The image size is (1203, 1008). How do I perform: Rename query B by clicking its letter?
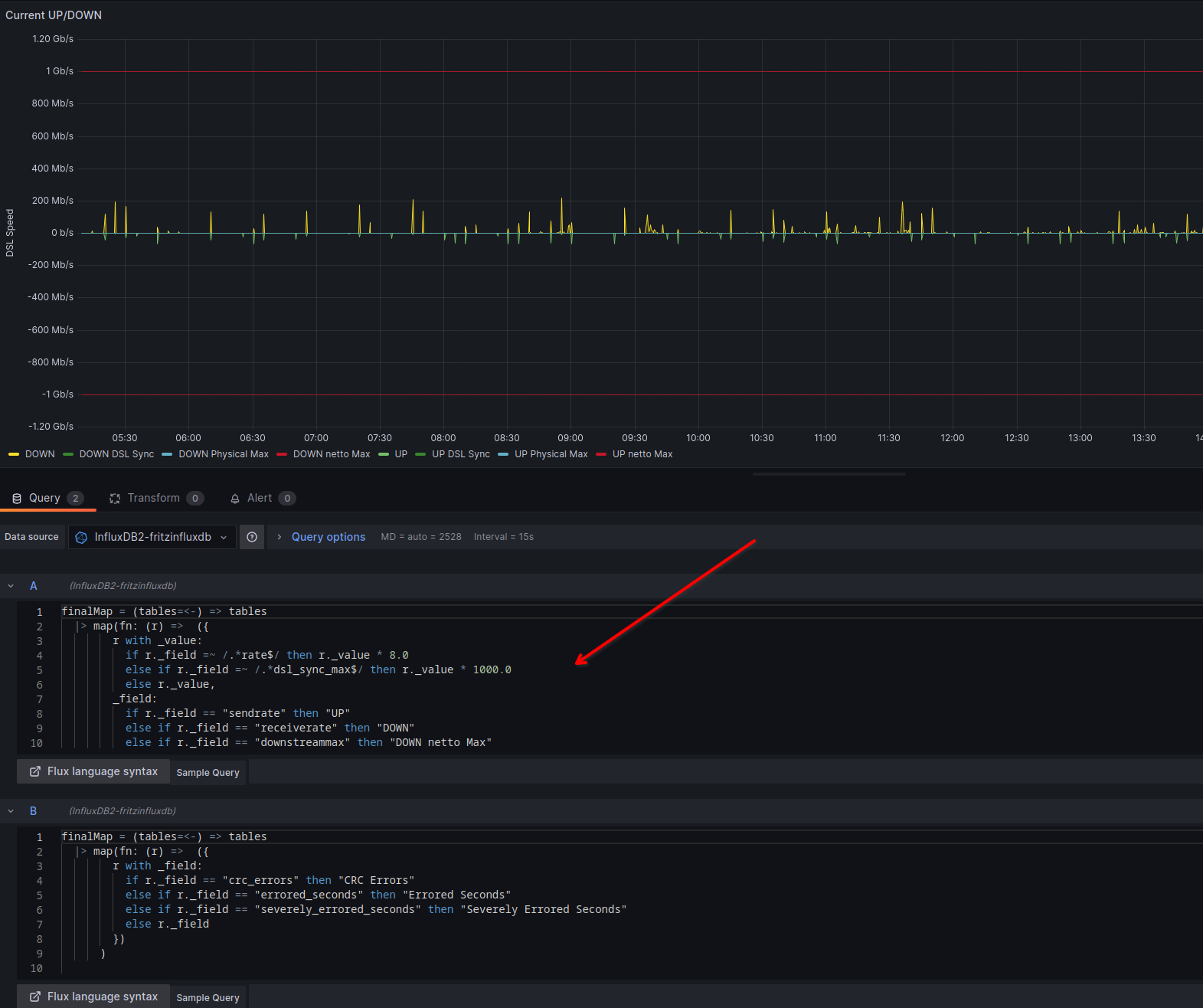pos(34,811)
